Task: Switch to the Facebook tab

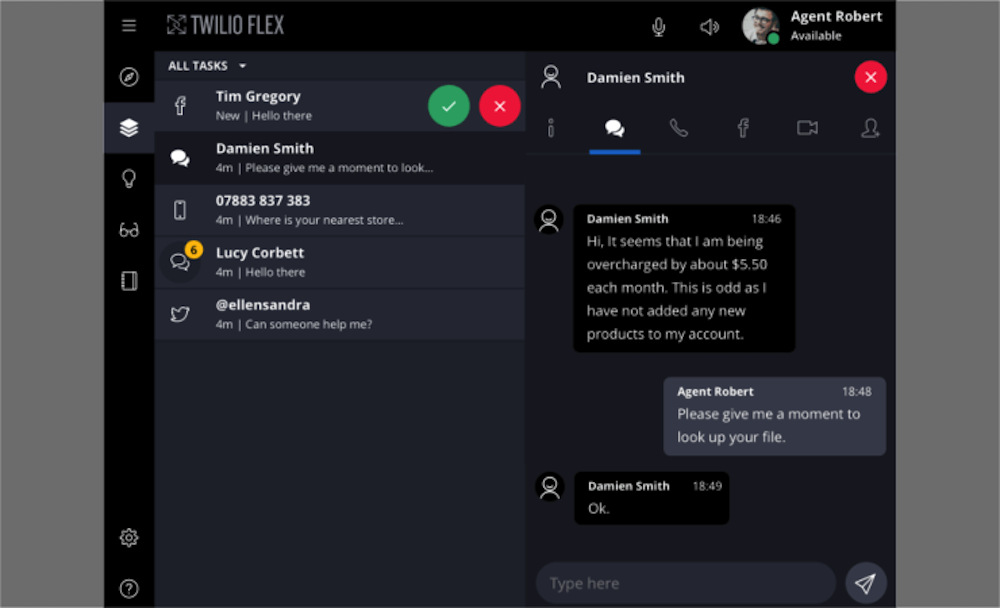Action: [743, 128]
